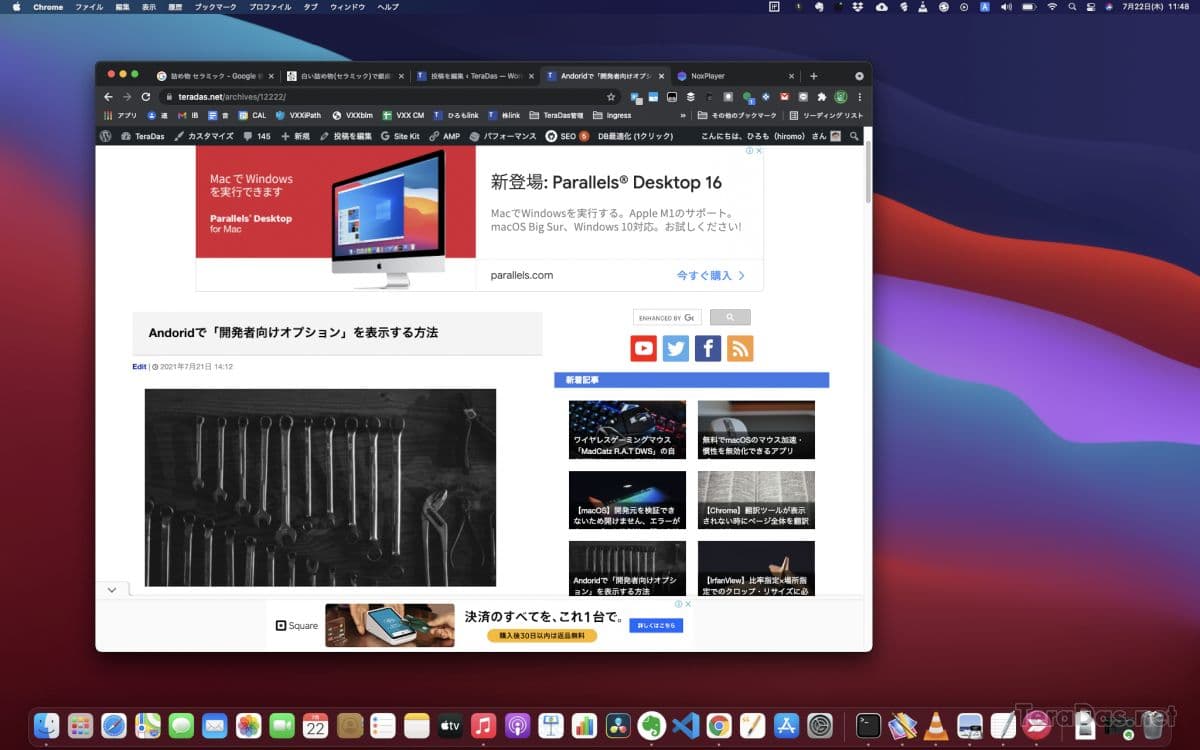Click the Google custom search field

(667, 317)
